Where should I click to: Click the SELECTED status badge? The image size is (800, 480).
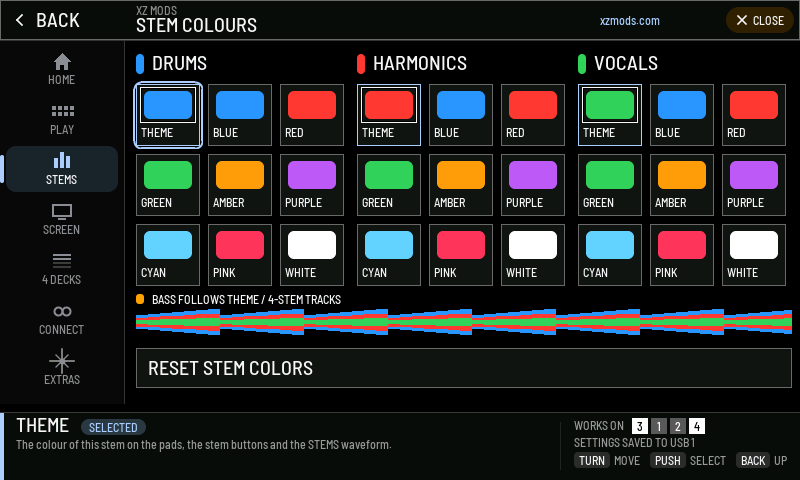[x=113, y=427]
